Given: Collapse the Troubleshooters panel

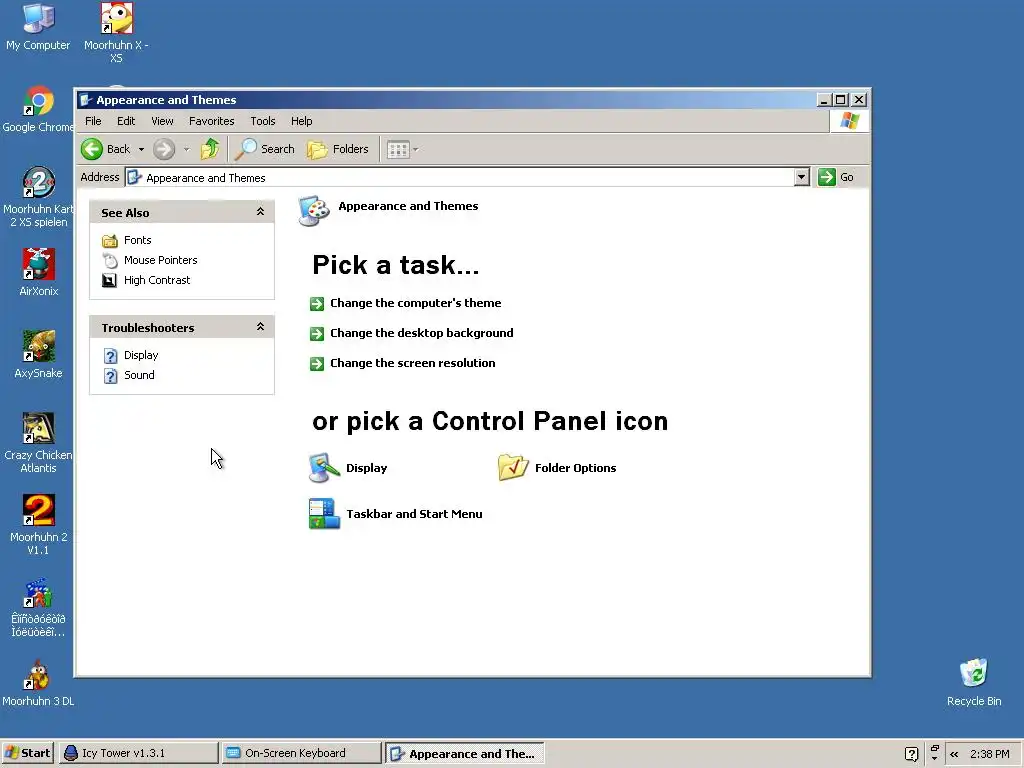Looking at the screenshot, I should pos(260,327).
